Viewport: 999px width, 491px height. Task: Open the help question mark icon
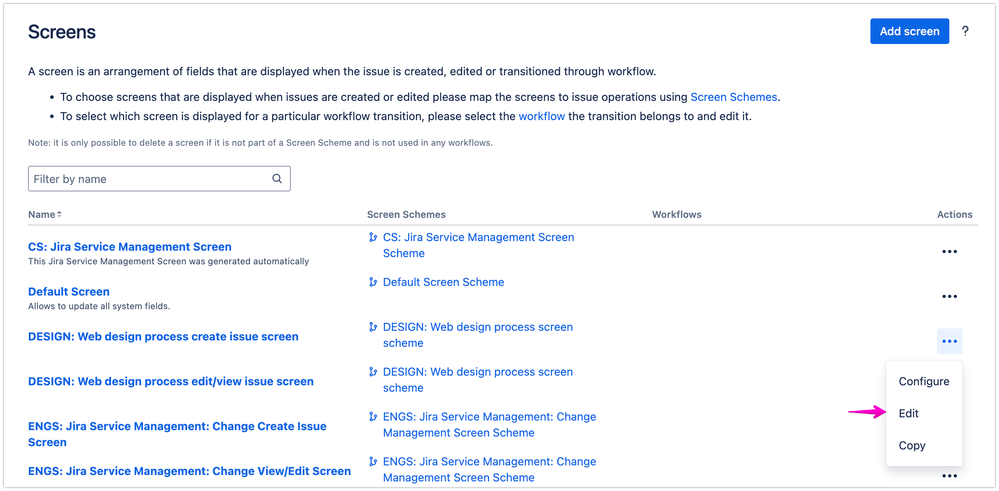pos(965,31)
